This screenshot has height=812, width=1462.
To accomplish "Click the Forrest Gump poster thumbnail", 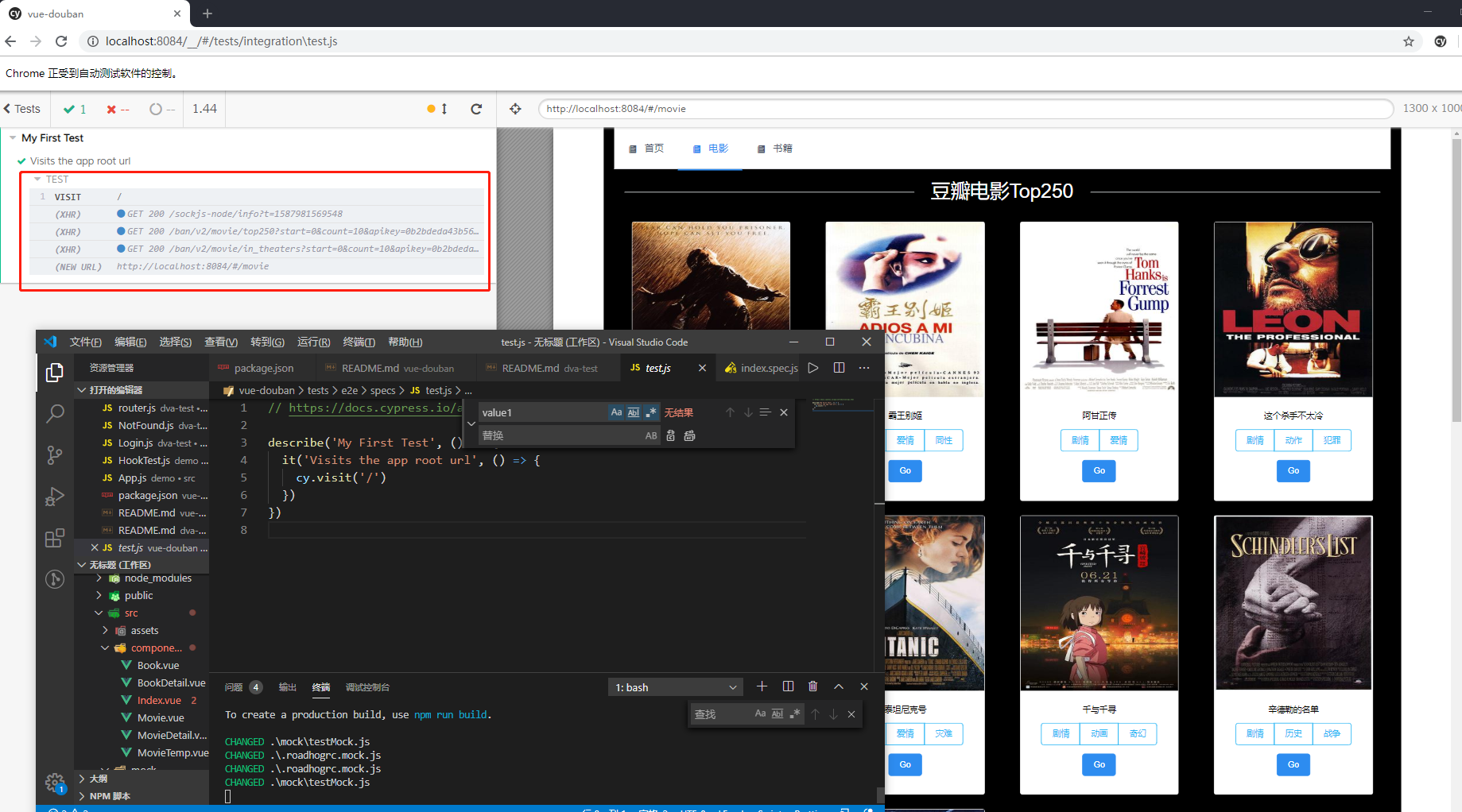I will pyautogui.click(x=1099, y=309).
